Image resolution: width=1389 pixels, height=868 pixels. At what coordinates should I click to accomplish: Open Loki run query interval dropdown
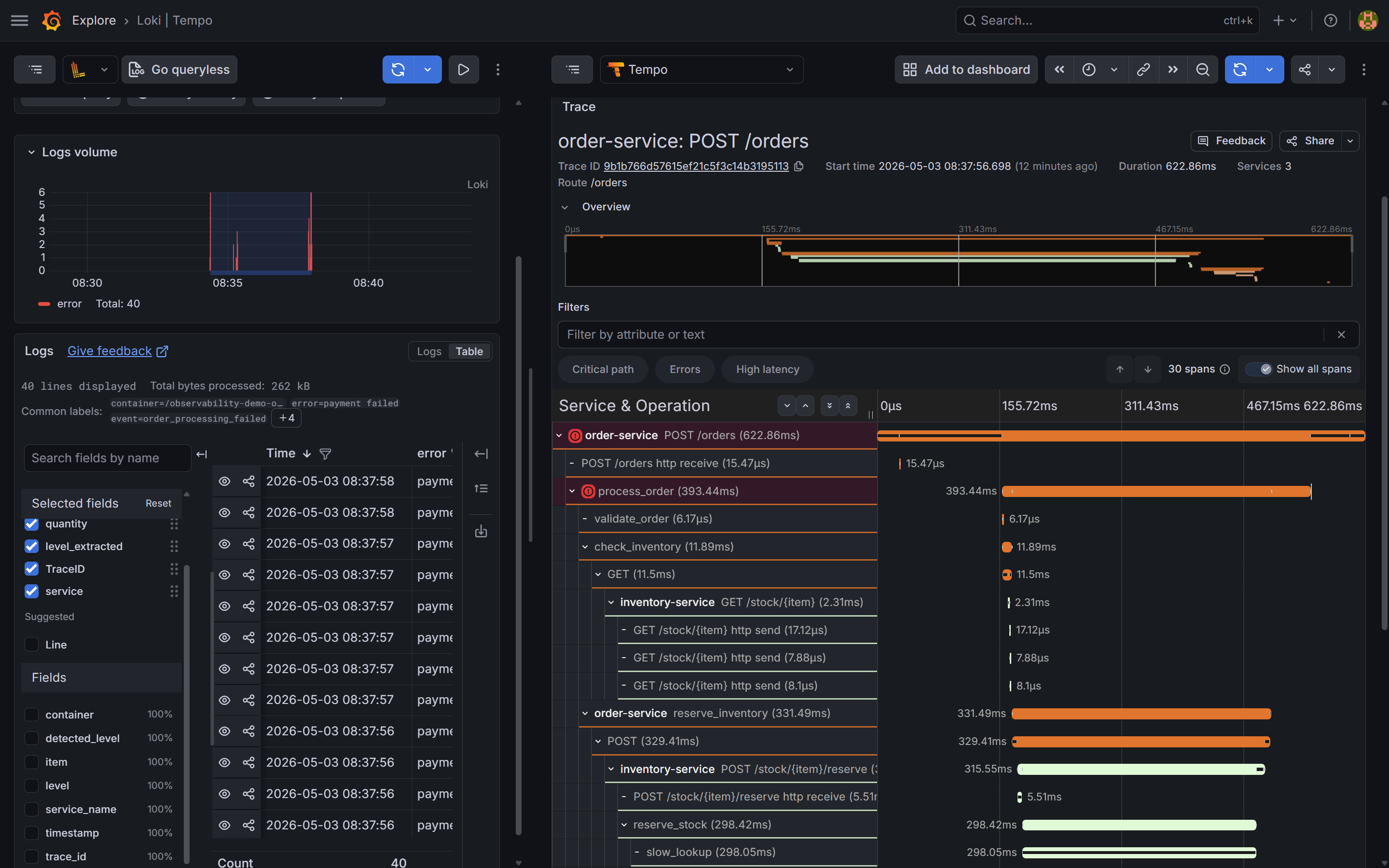click(427, 69)
